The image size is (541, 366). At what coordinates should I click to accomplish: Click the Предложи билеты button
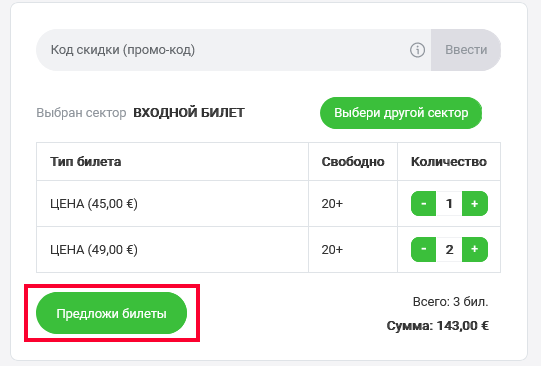click(x=111, y=313)
